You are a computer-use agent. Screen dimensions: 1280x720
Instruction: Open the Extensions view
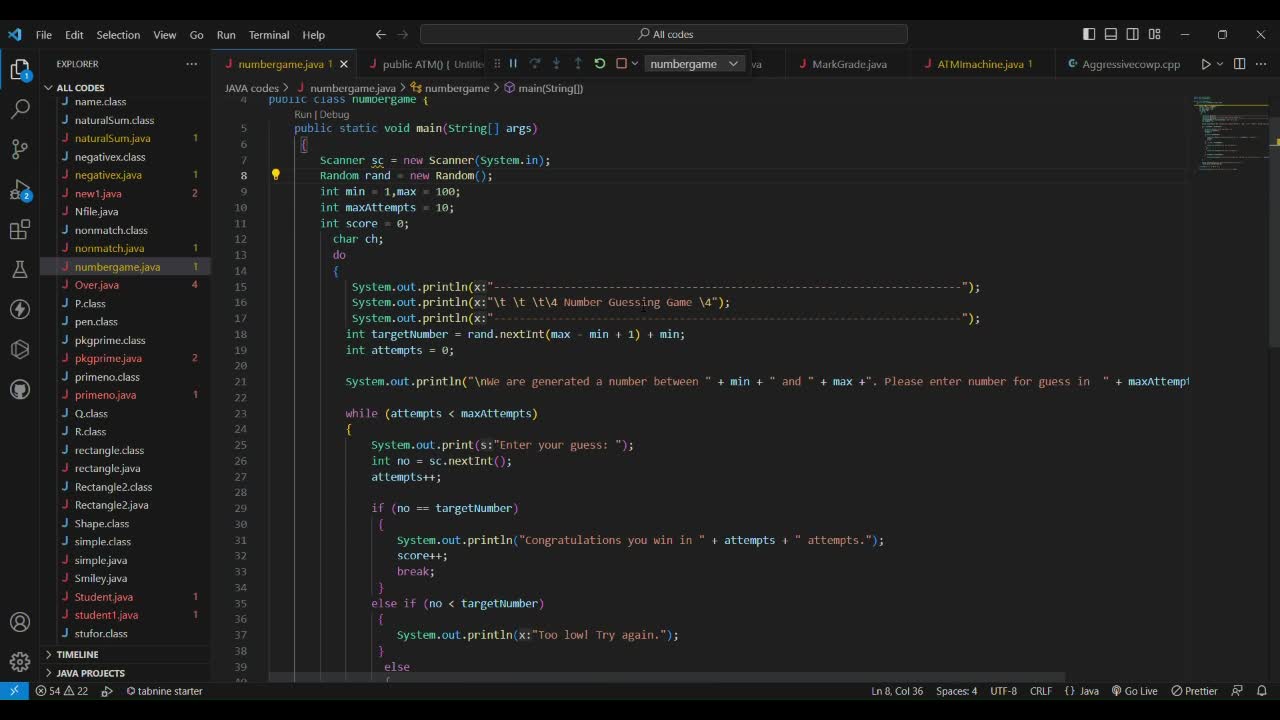coord(19,230)
